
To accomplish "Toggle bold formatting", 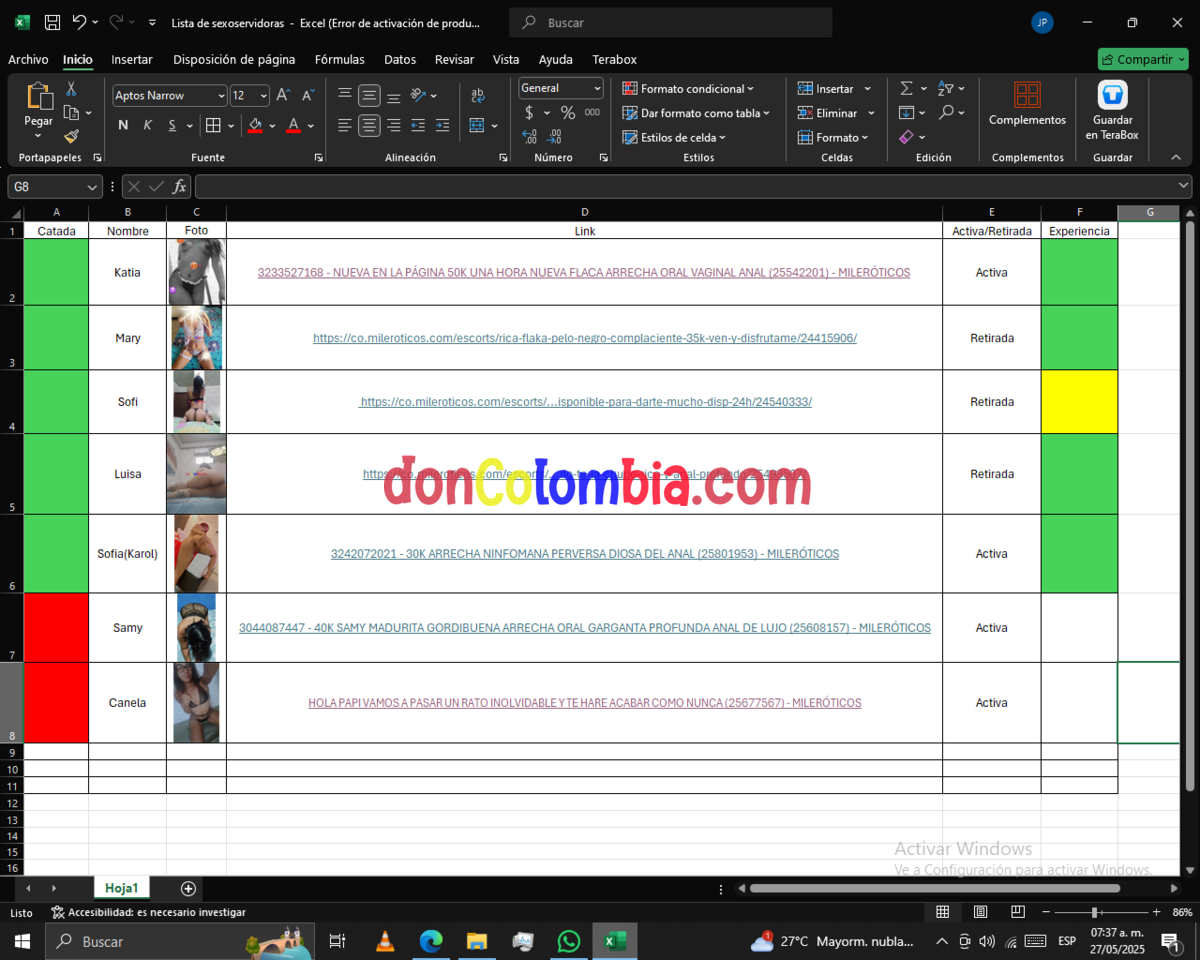I will (x=122, y=125).
